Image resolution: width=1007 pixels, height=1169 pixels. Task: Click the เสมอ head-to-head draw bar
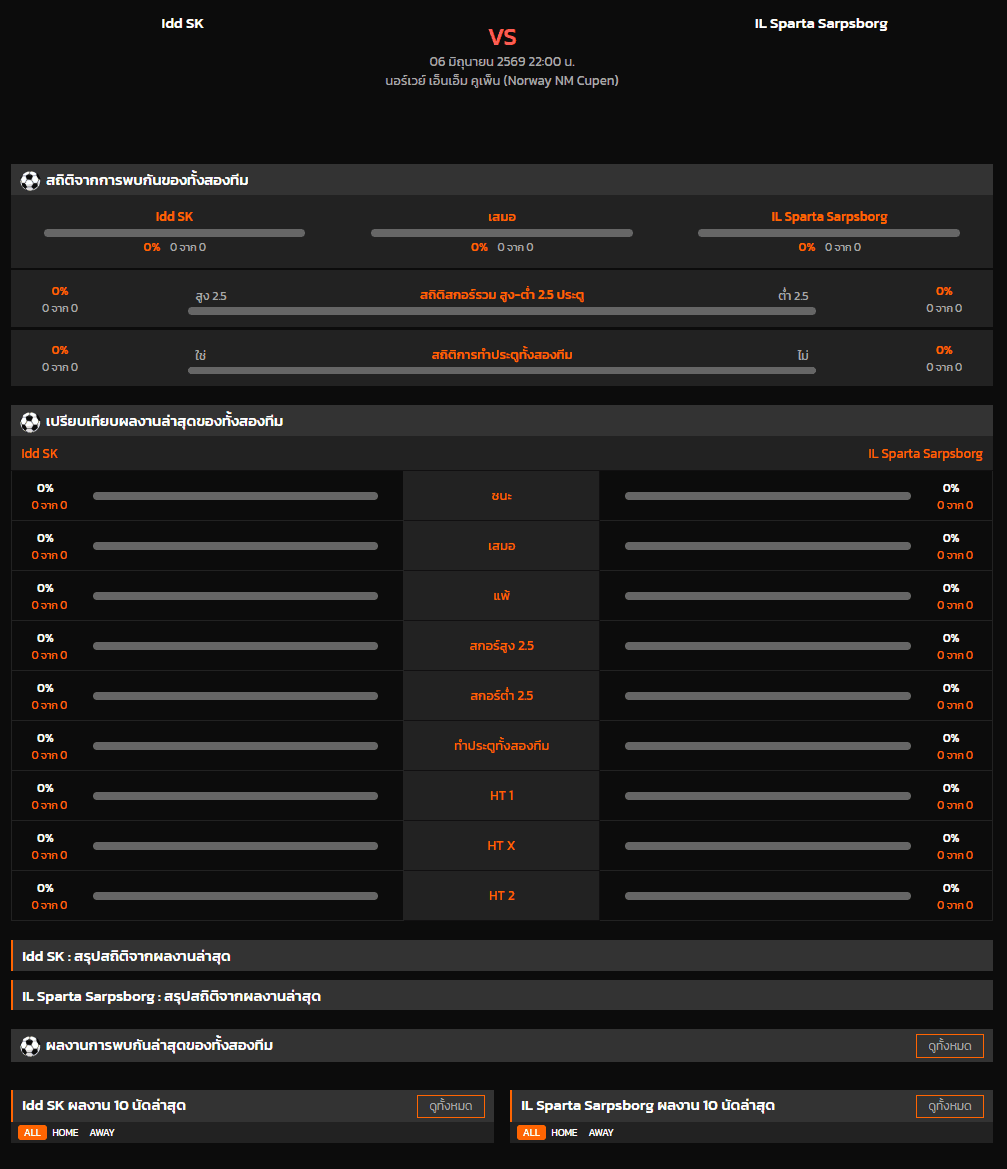coord(502,233)
